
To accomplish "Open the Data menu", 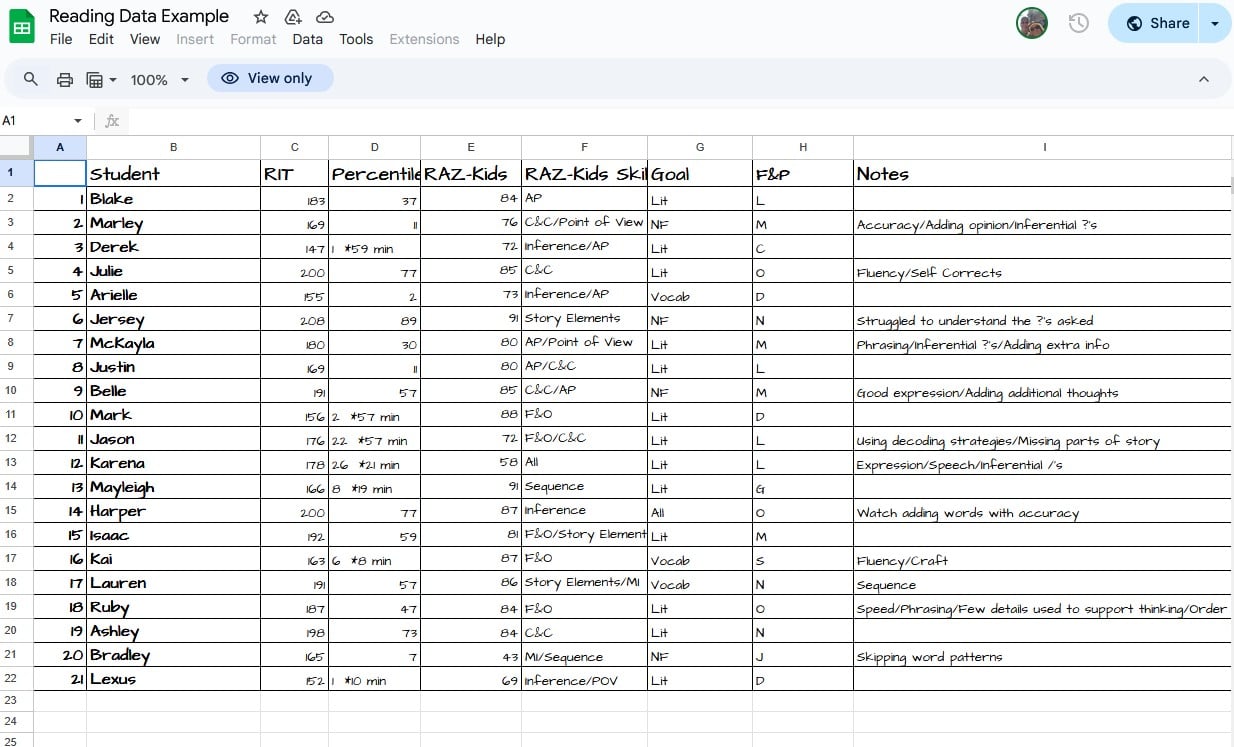I will click(x=307, y=39).
